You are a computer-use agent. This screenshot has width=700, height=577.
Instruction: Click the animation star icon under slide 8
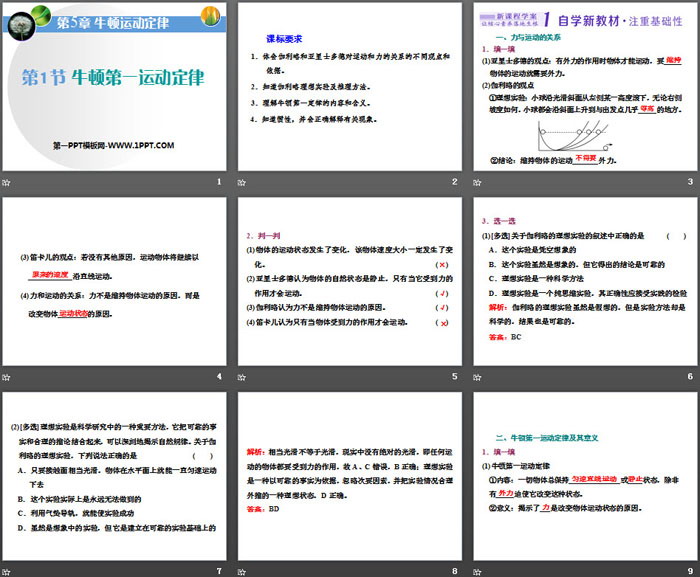pos(243,571)
